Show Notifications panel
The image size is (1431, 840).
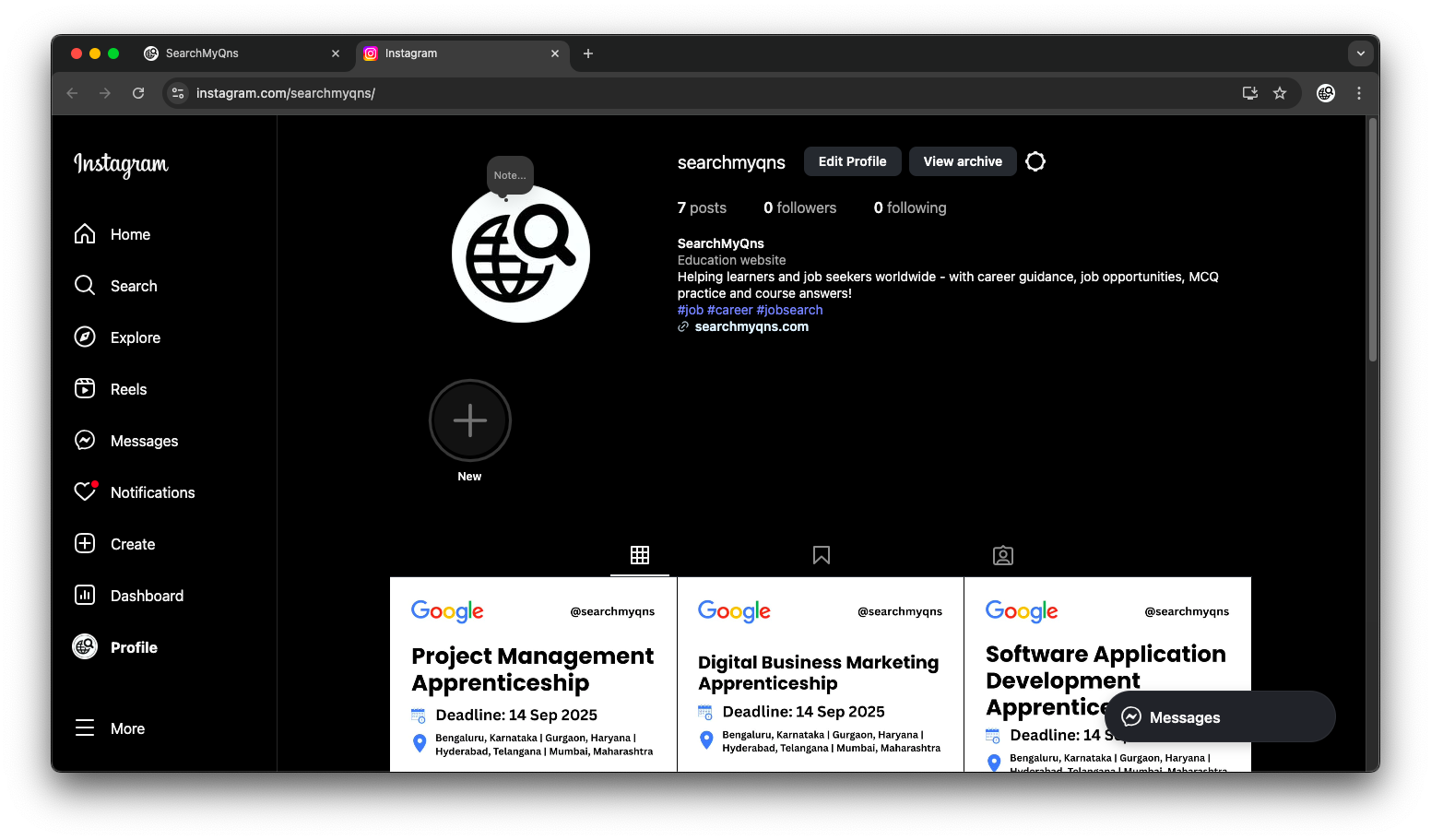(x=135, y=492)
